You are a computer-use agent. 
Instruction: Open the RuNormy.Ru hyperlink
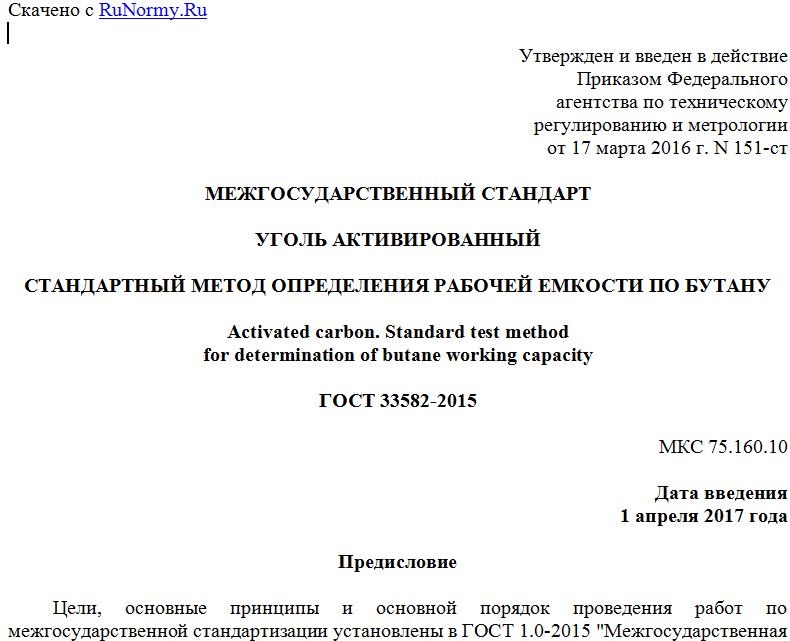pos(153,11)
